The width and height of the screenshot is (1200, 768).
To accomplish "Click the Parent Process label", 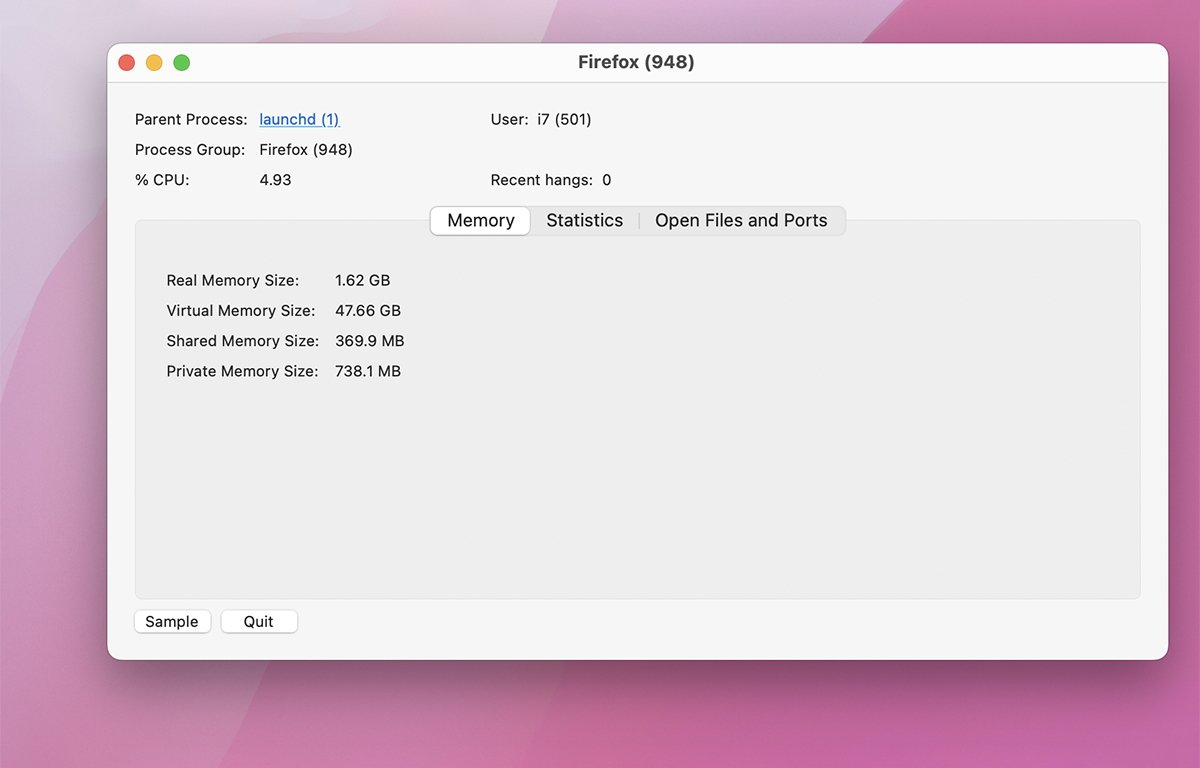I will 191,119.
